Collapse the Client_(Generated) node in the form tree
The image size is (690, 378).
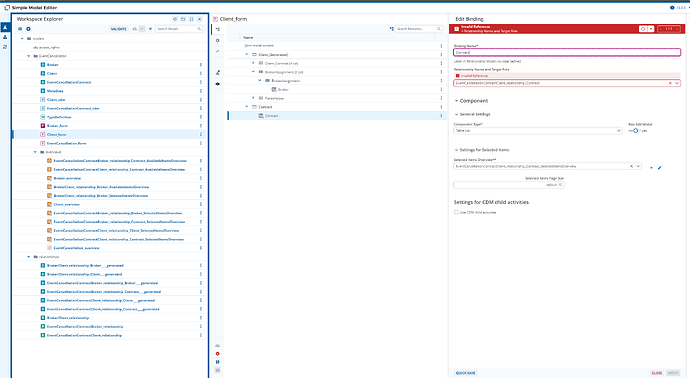click(x=247, y=55)
